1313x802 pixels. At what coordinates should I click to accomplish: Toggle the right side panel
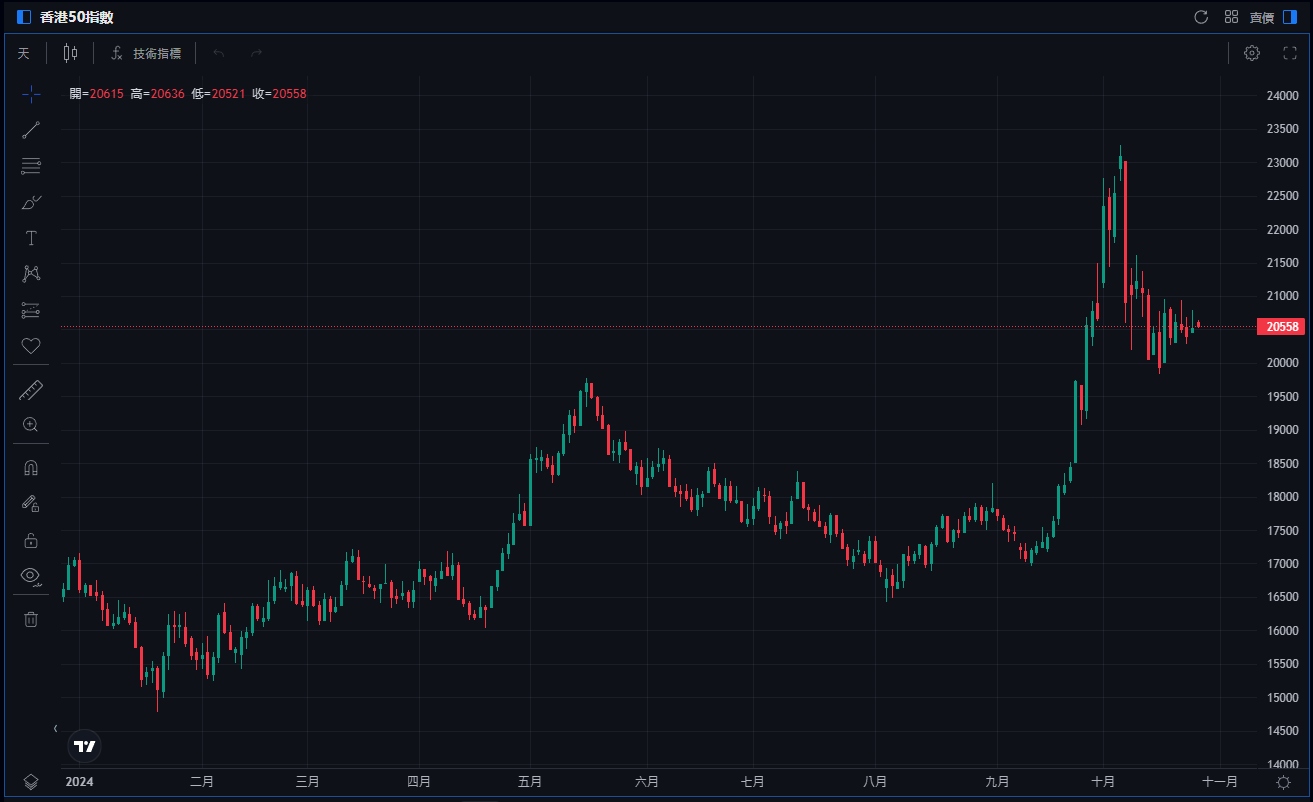click(1290, 17)
